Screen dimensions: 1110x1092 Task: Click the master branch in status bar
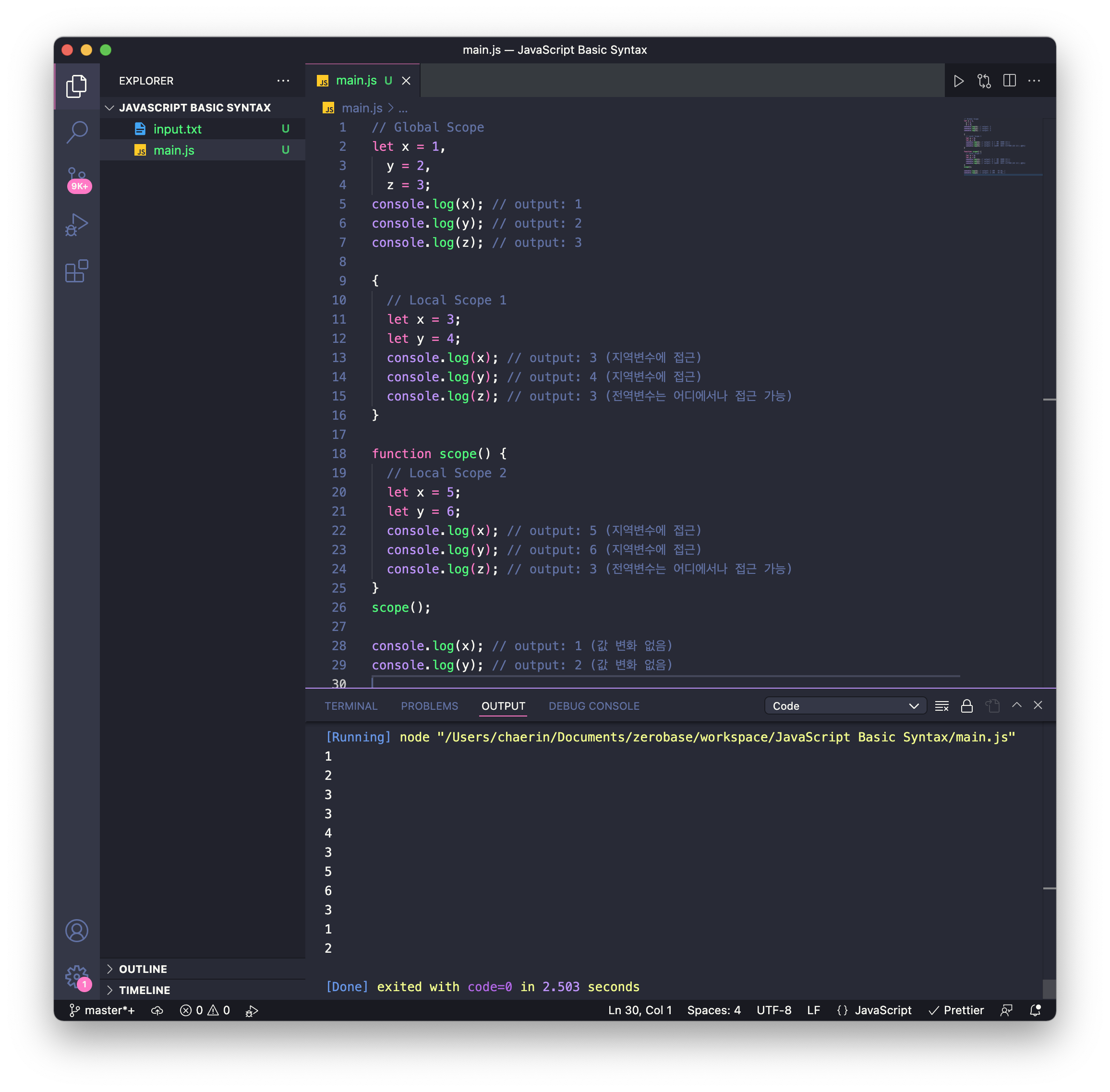[103, 1010]
